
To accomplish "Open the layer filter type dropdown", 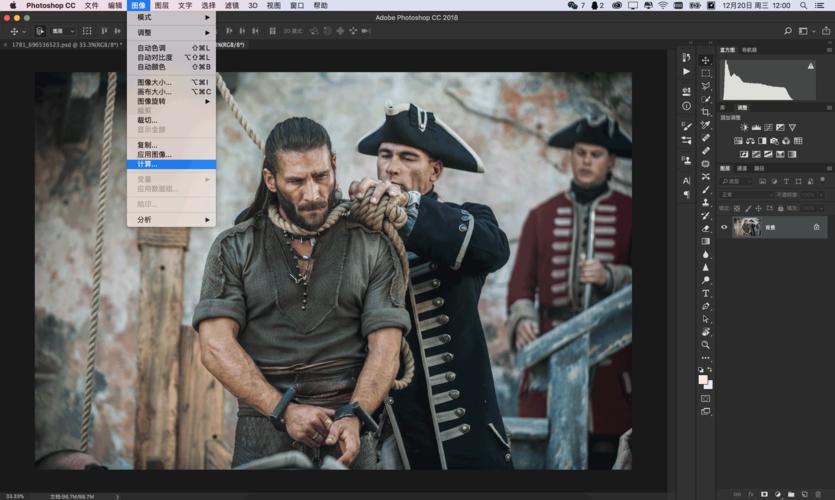I will (736, 181).
